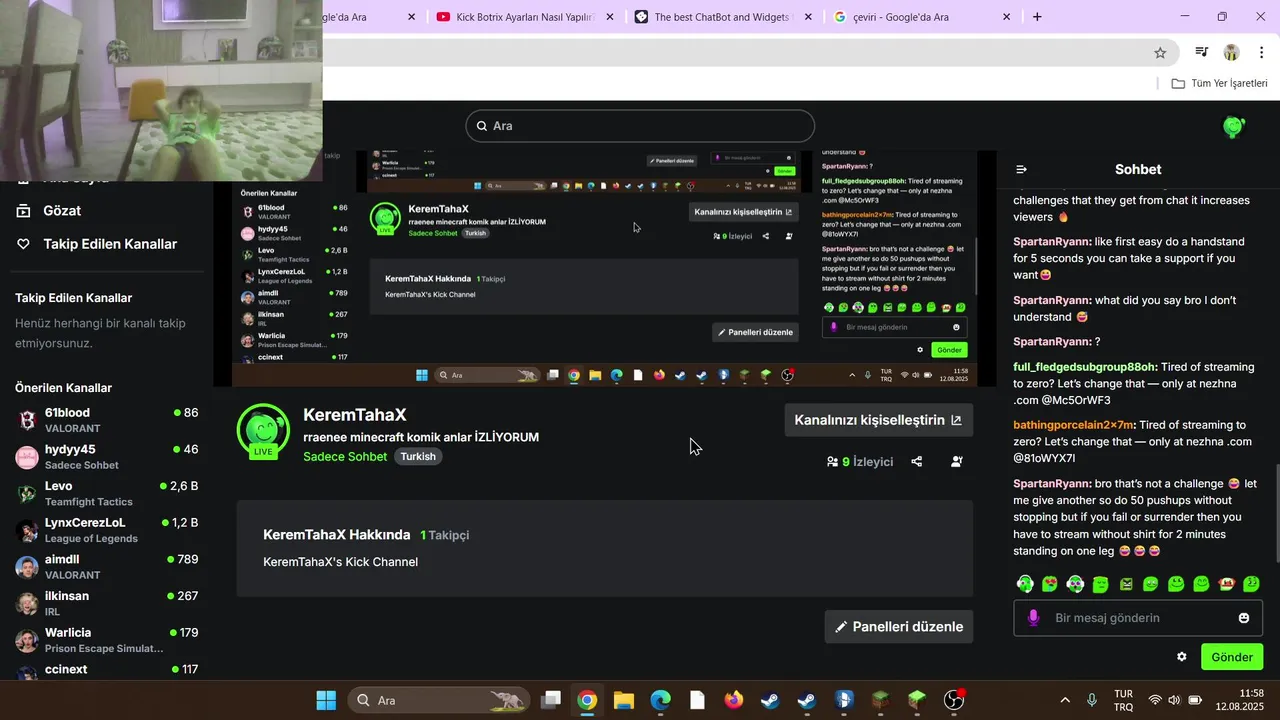Open Firefox from taskbar
Screen dimensions: 1280x720
[x=734, y=700]
